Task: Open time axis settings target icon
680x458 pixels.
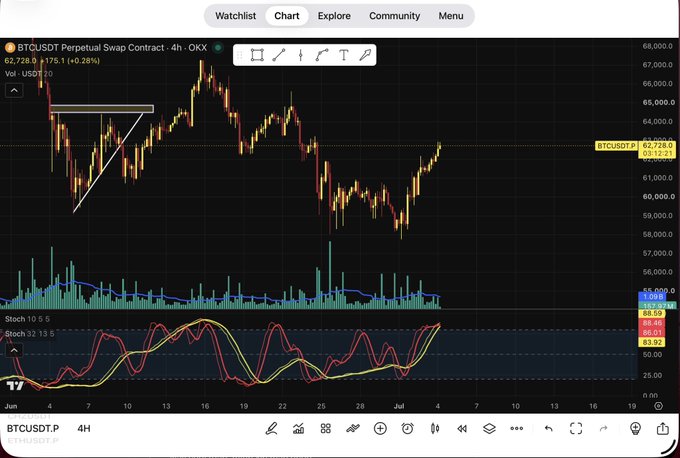Action: 658,406
